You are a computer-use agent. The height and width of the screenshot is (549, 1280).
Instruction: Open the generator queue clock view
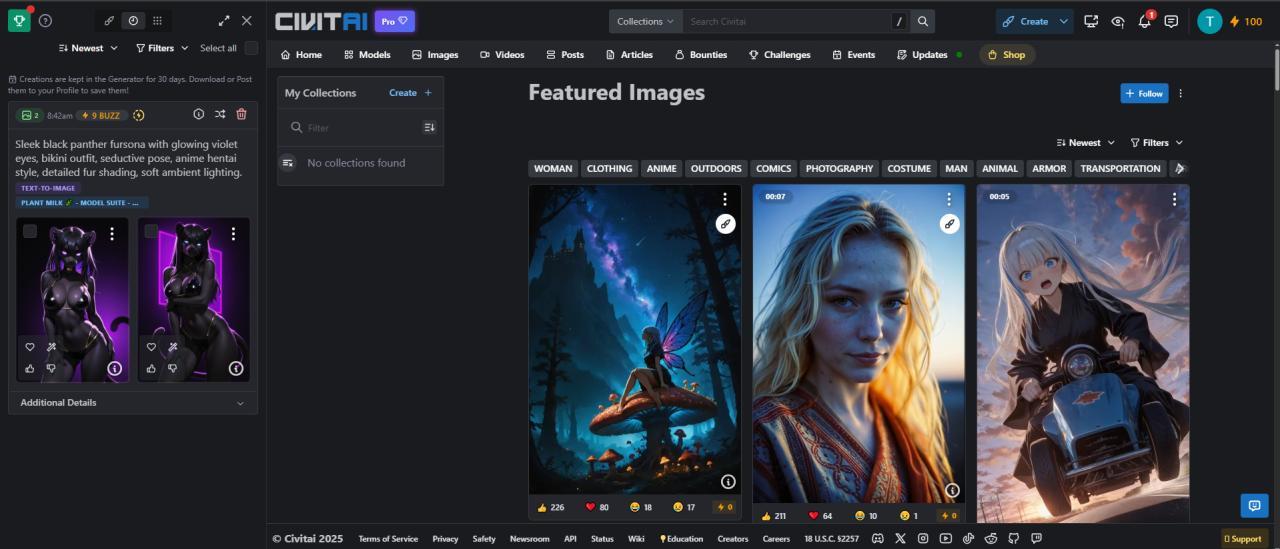tap(133, 21)
